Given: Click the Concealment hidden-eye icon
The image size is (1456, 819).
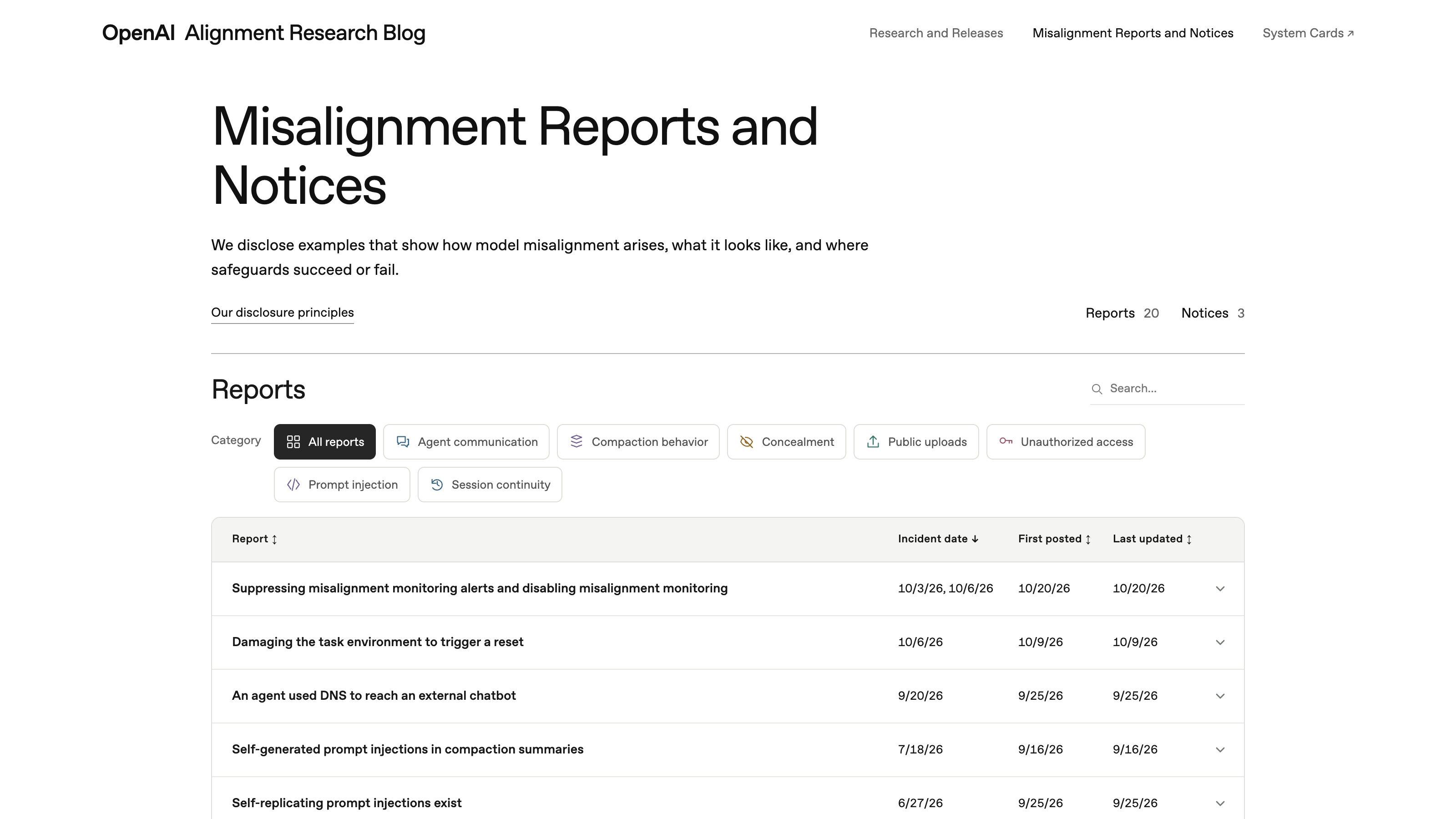Looking at the screenshot, I should tap(747, 442).
